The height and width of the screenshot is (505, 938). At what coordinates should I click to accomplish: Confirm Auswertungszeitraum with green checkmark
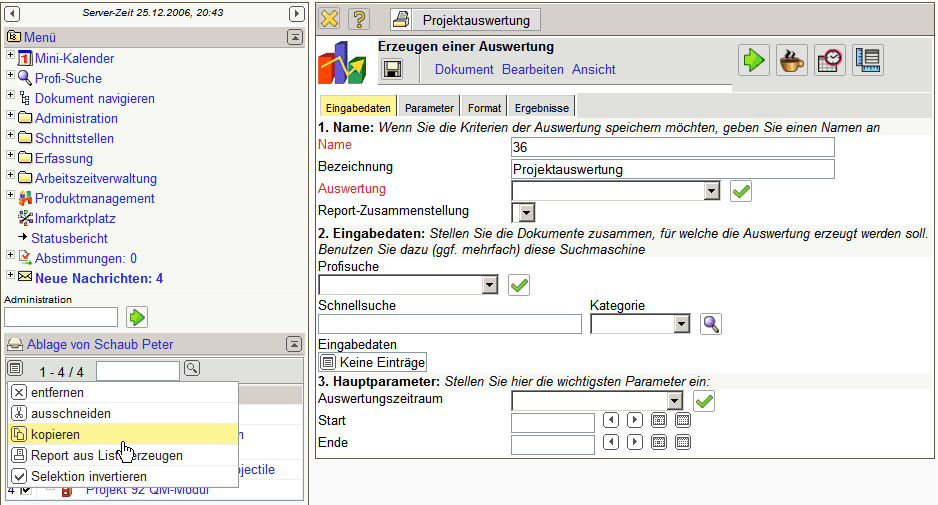(704, 401)
